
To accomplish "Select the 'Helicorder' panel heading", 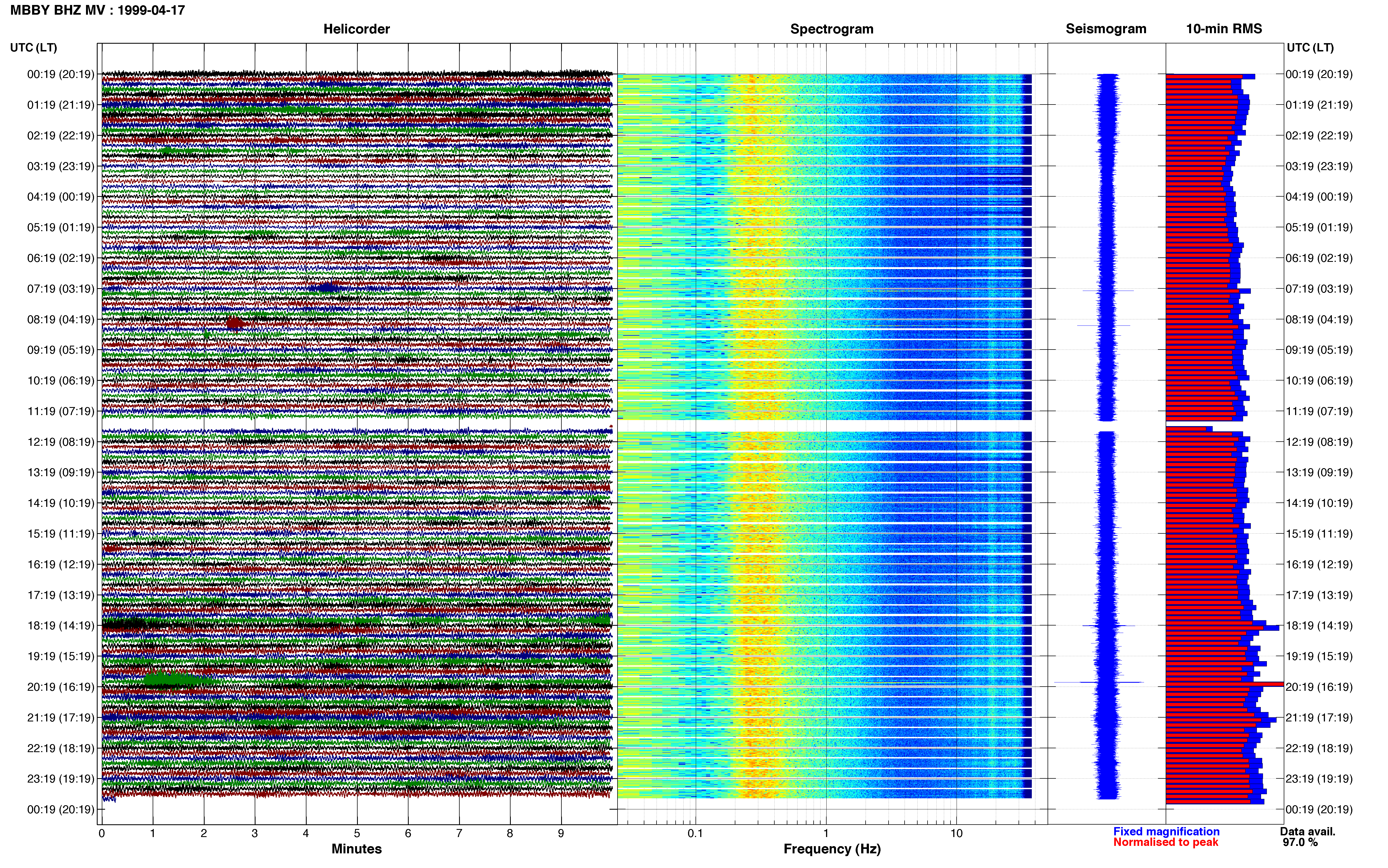I will (x=356, y=29).
